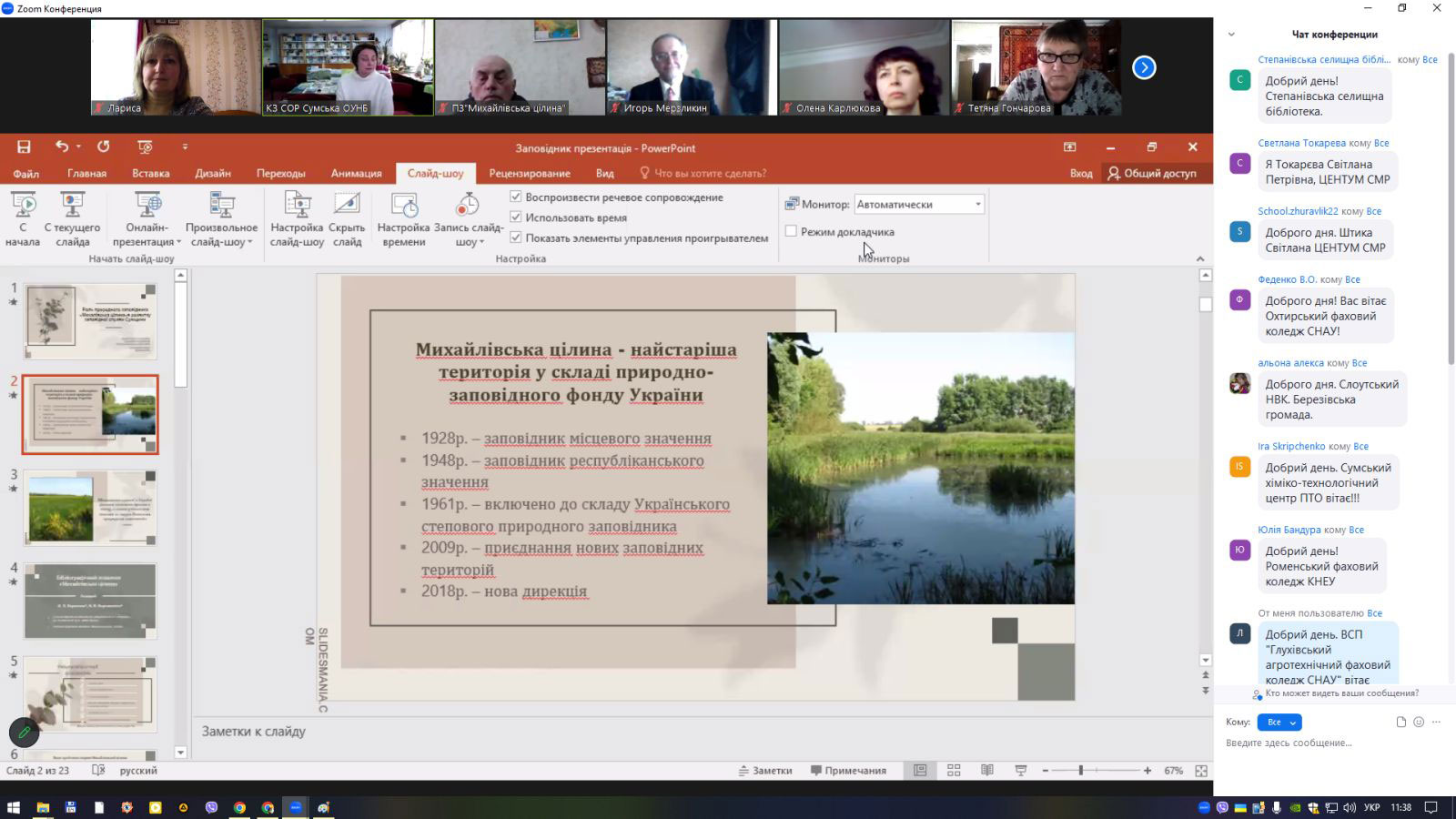Click the zoom-out minus button

tap(1045, 771)
